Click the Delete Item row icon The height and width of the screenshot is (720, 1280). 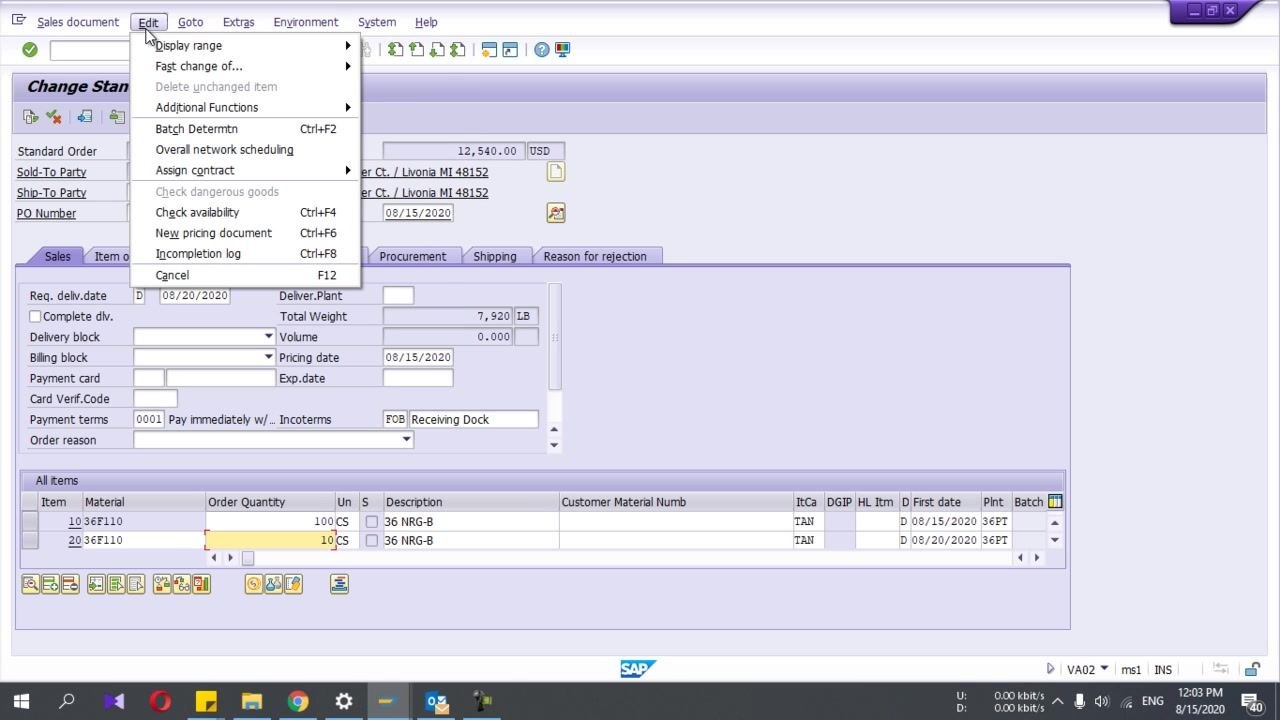70,584
